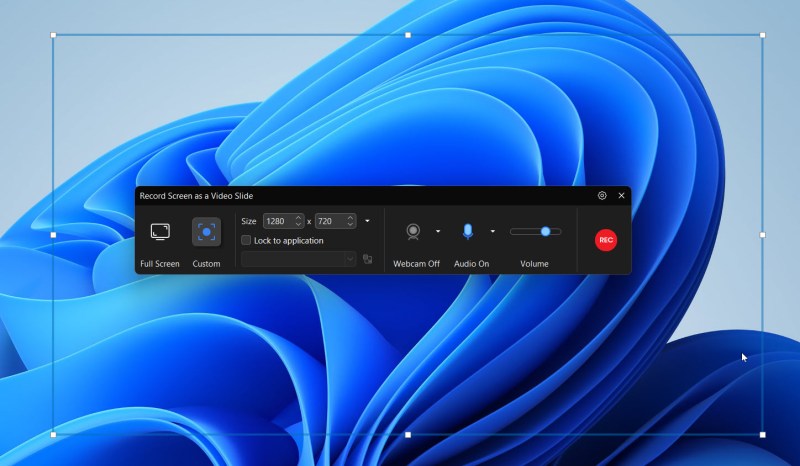Open recording settings gear

(602, 195)
